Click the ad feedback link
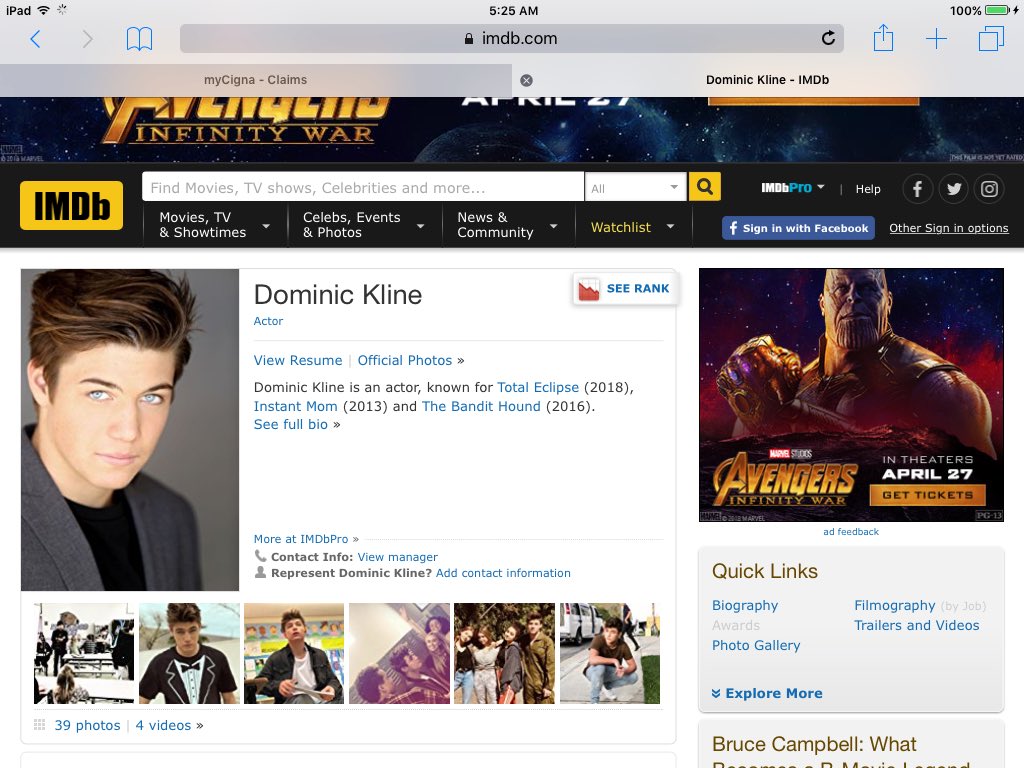This screenshot has height=768, width=1024. [851, 532]
